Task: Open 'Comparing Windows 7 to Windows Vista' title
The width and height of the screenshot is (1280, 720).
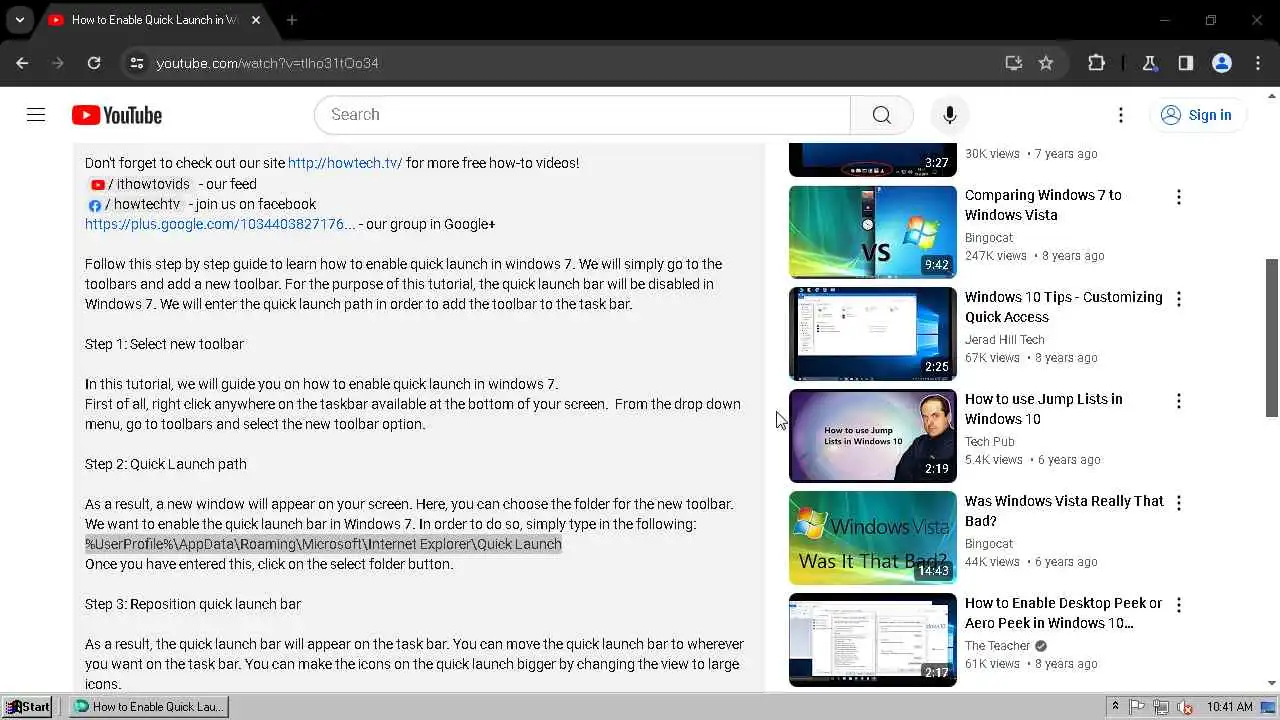Action: [x=1043, y=205]
